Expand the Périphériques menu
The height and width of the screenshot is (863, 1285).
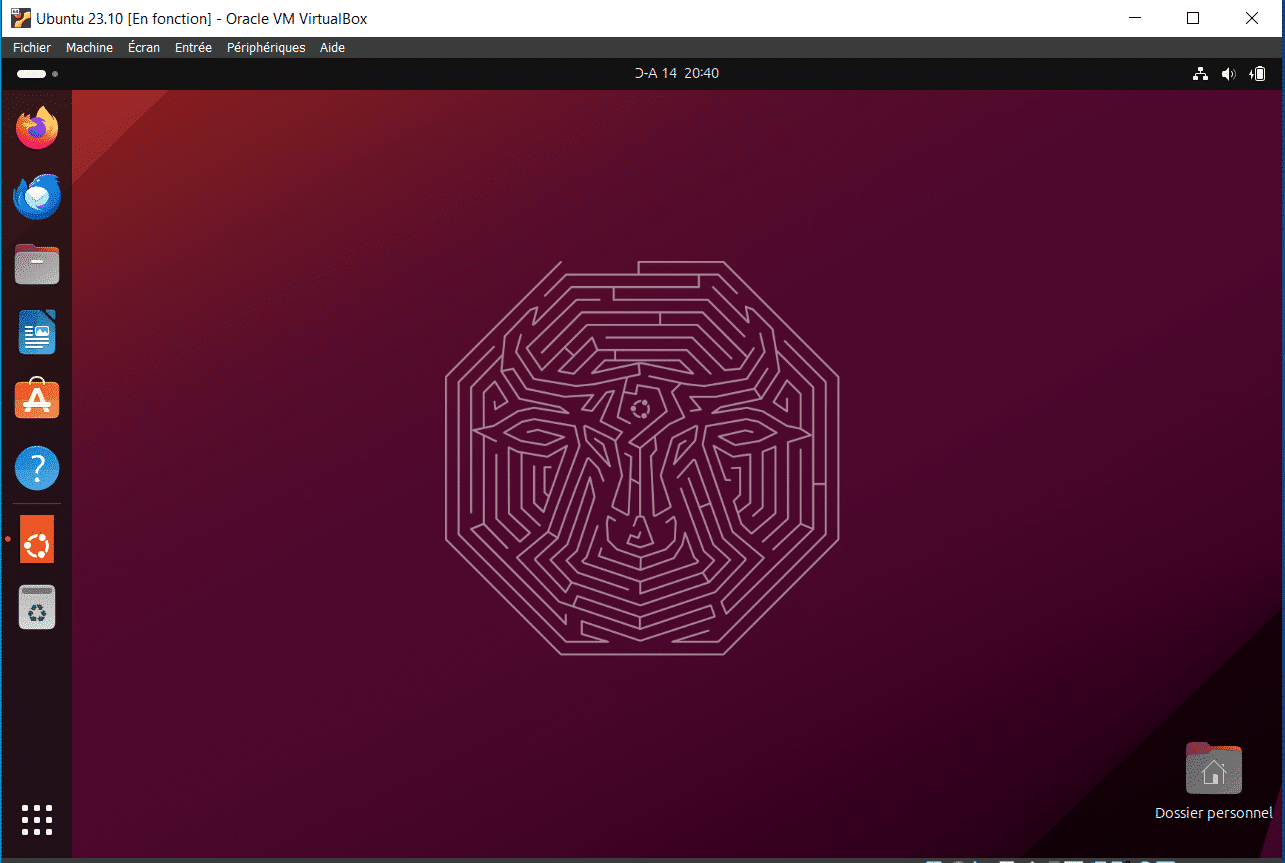point(265,47)
